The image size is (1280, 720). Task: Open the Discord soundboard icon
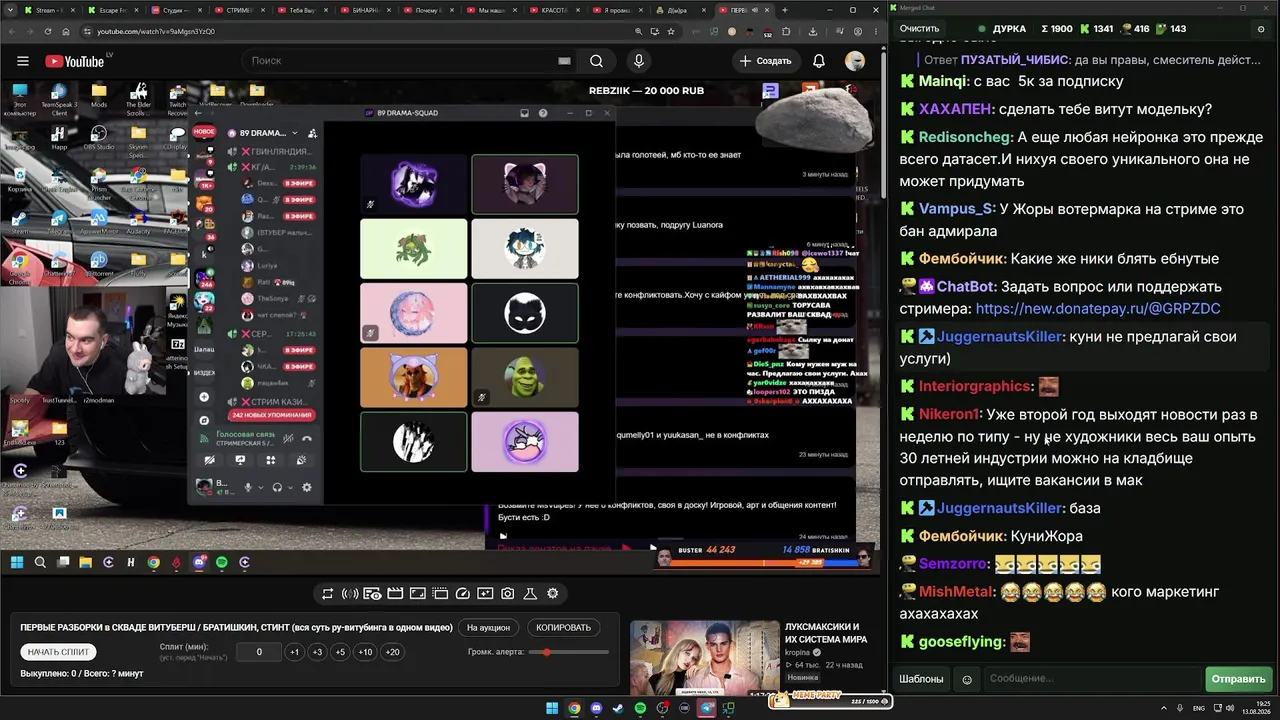click(x=301, y=461)
